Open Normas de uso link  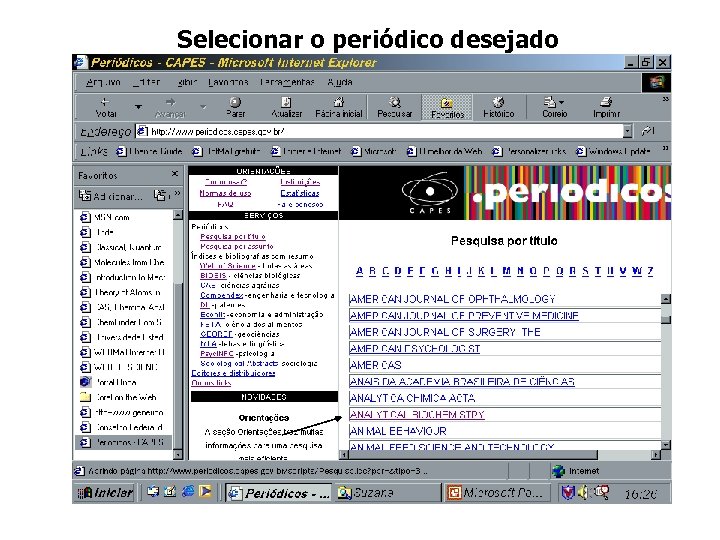pos(225,193)
